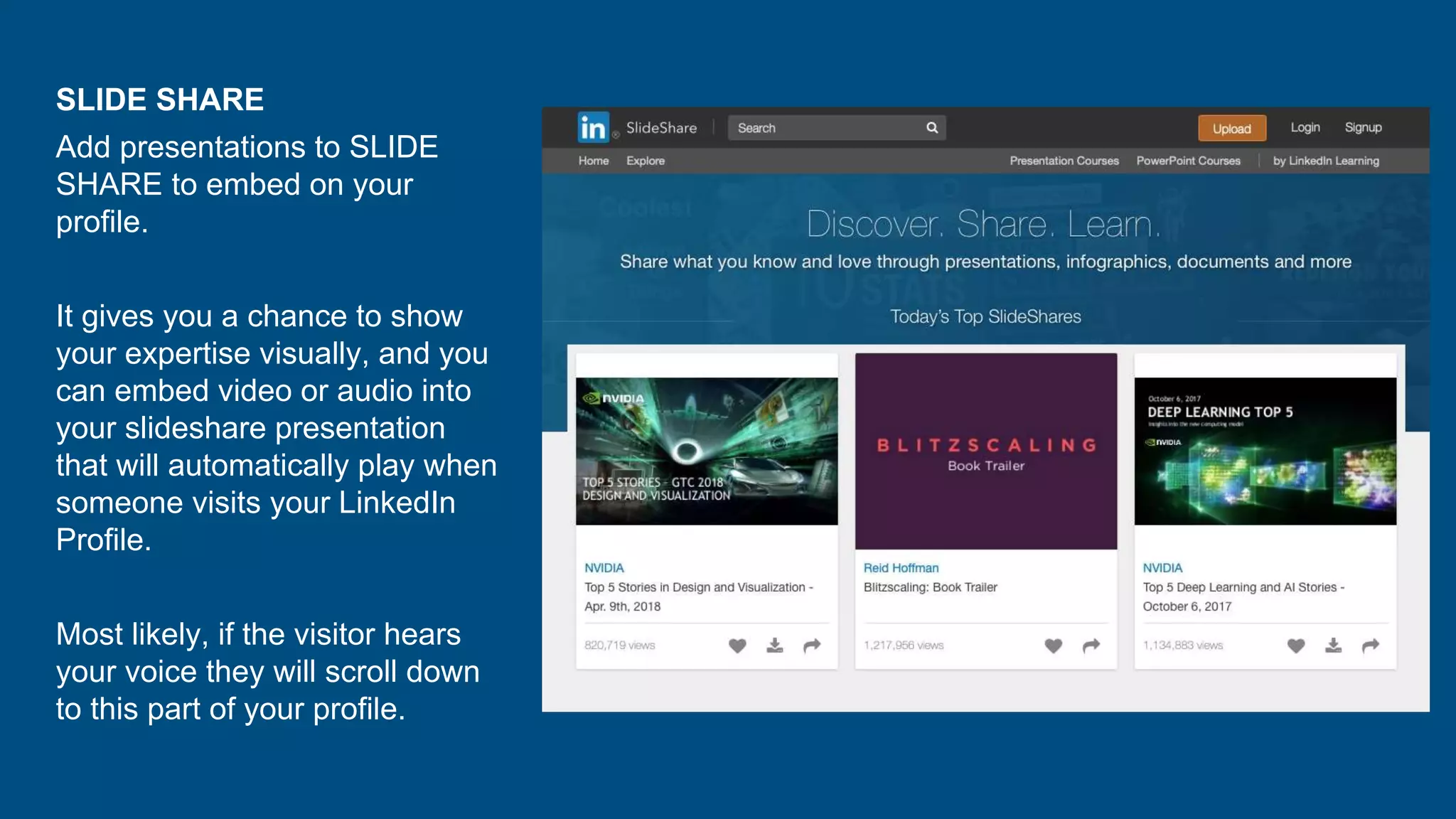
Task: Open the NVIDIA GTC 2018 thumbnail
Action: (x=707, y=451)
